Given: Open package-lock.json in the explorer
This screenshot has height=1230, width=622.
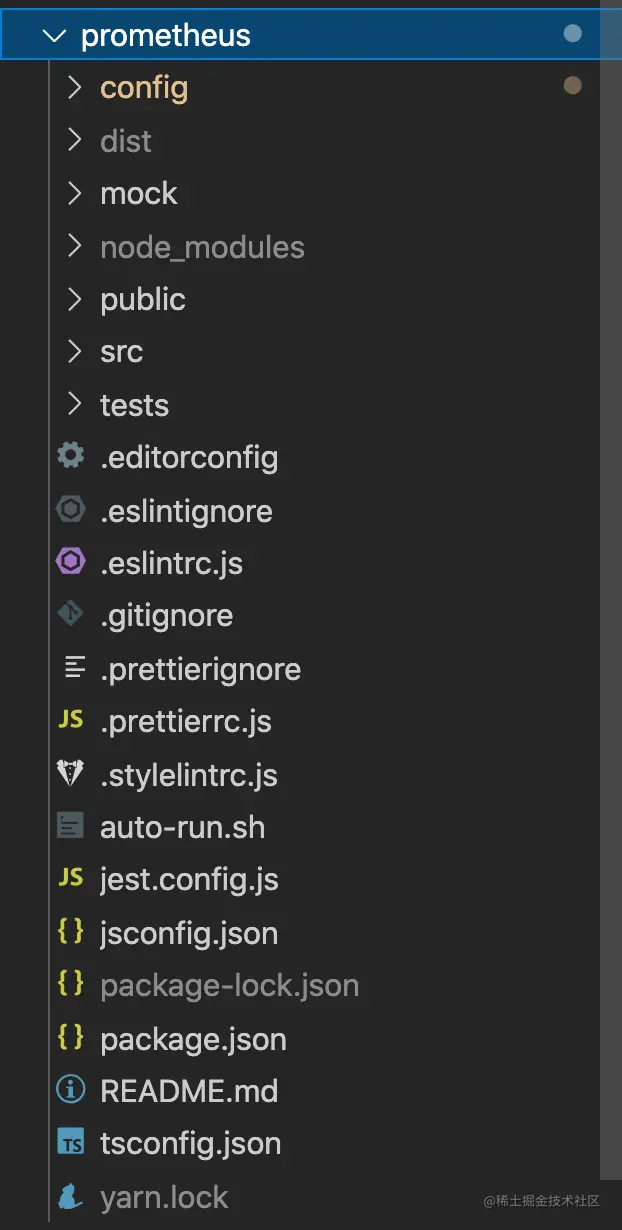Looking at the screenshot, I should coord(229,986).
